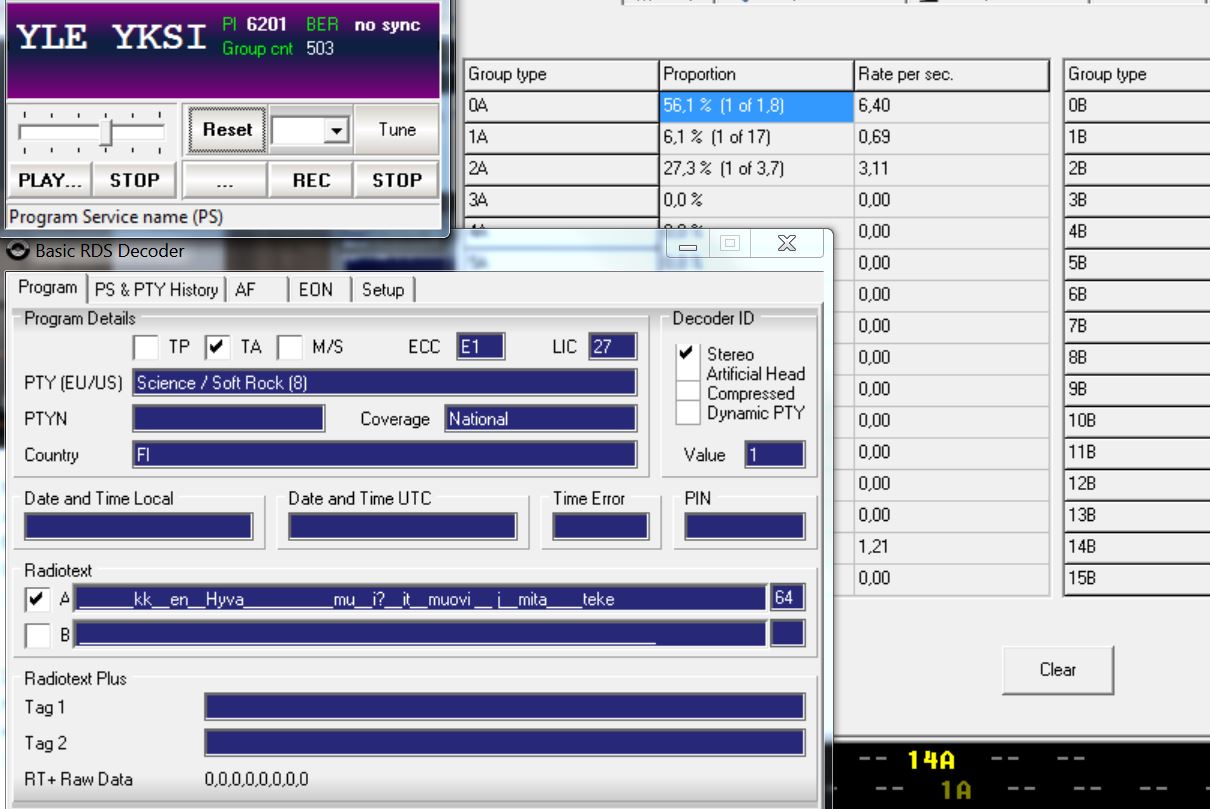Select the 0A proportion cell 56,1 %

(x=757, y=106)
